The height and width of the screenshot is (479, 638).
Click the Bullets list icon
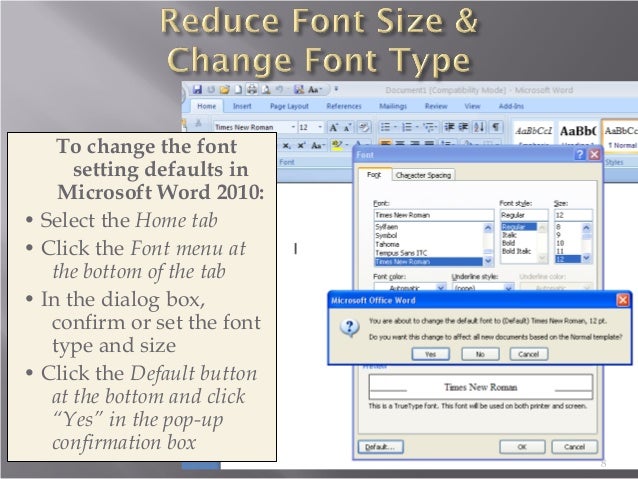click(385, 127)
